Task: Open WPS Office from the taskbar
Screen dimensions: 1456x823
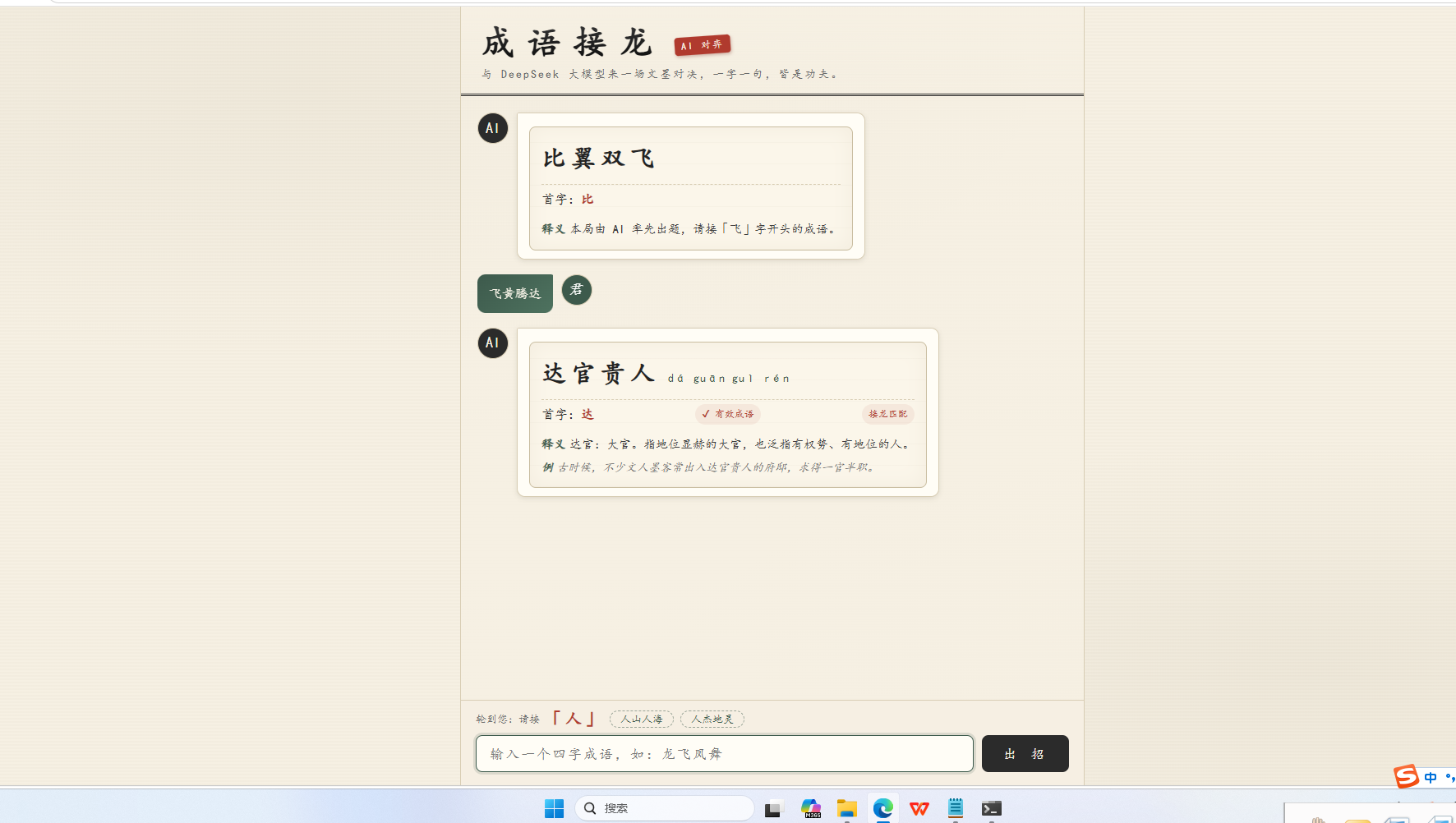Action: pos(919,809)
